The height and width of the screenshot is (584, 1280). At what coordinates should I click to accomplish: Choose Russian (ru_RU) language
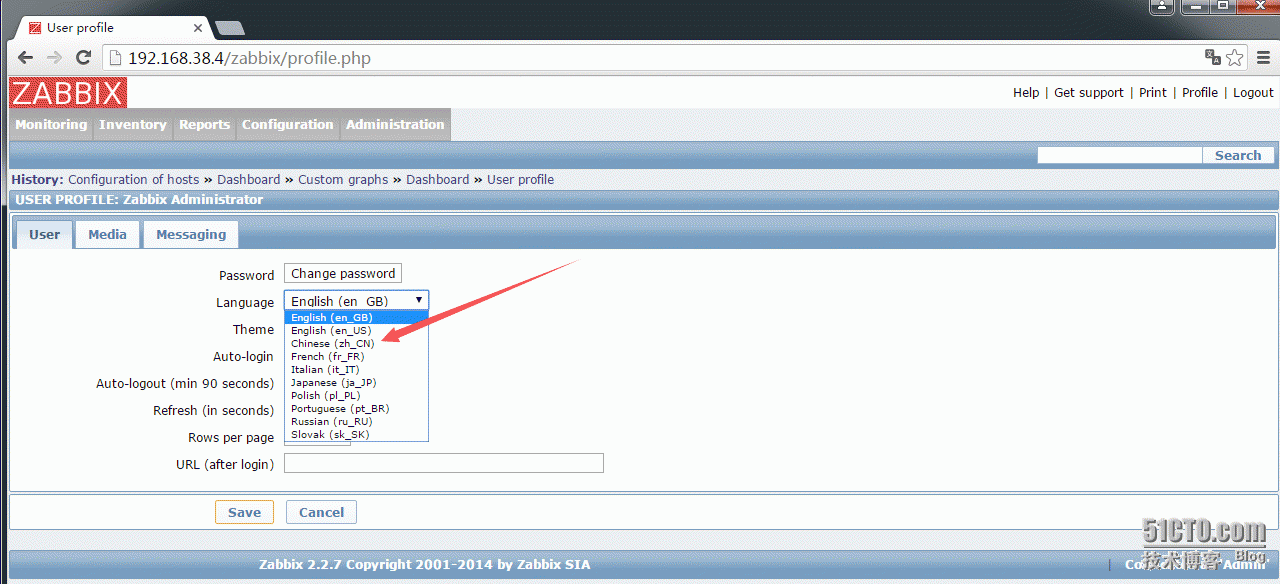click(356, 421)
